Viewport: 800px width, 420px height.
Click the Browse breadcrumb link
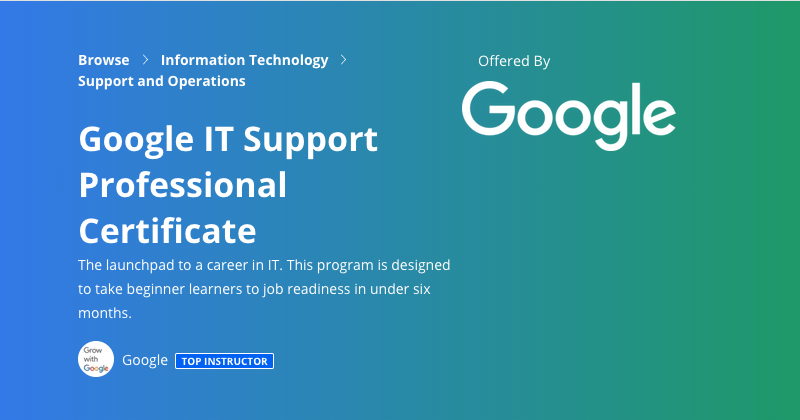(104, 60)
